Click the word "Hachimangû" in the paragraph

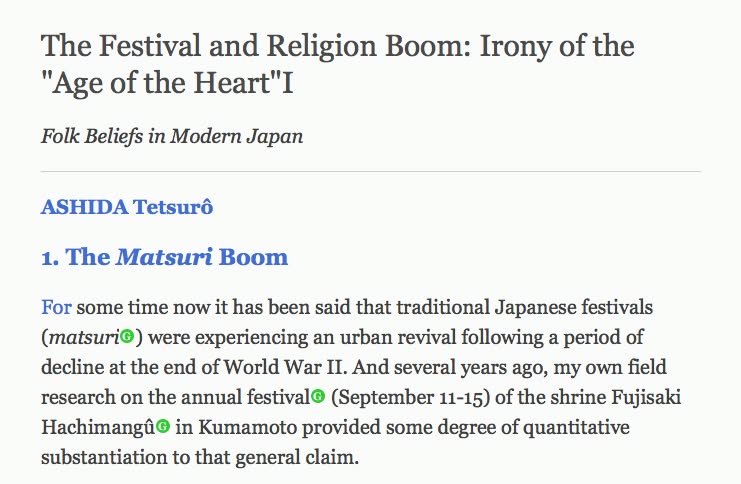(97, 426)
